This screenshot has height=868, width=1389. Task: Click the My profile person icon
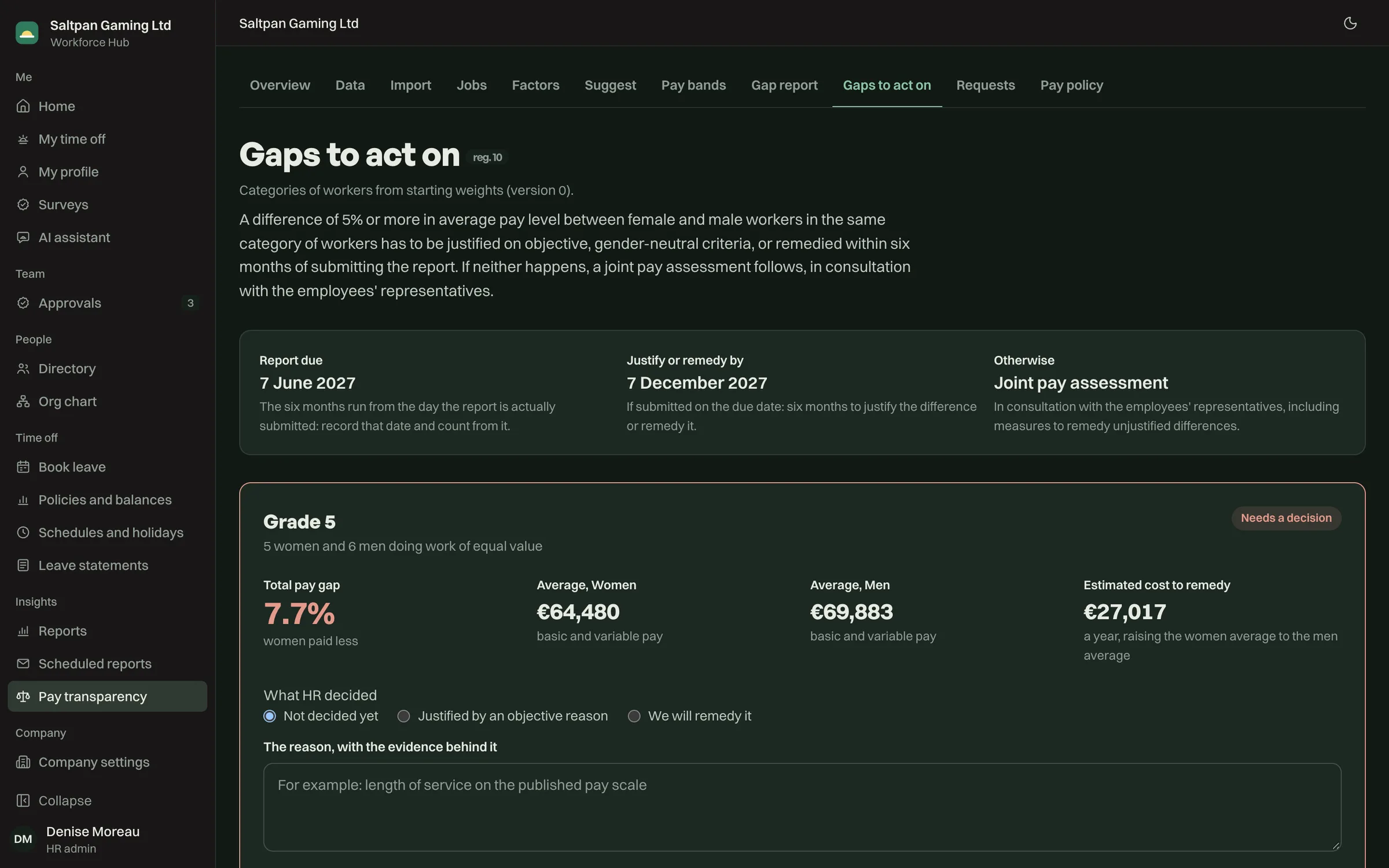(23, 172)
